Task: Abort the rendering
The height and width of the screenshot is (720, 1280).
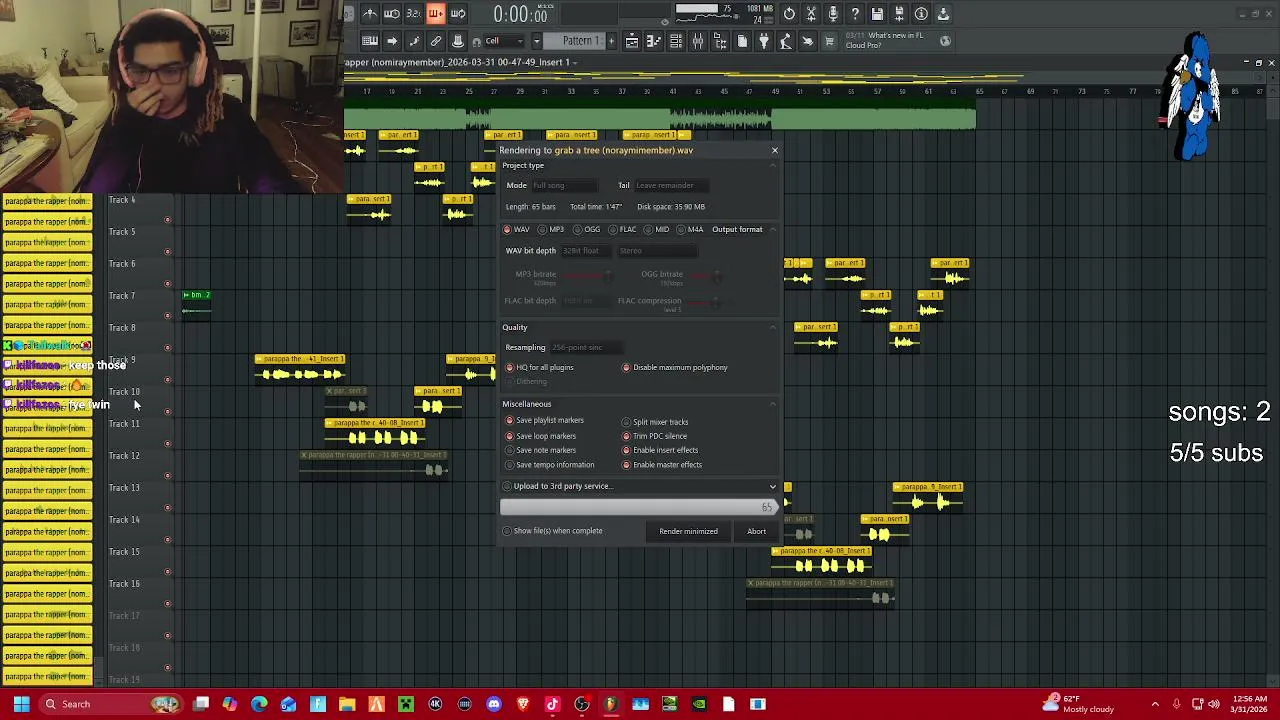Action: [756, 531]
